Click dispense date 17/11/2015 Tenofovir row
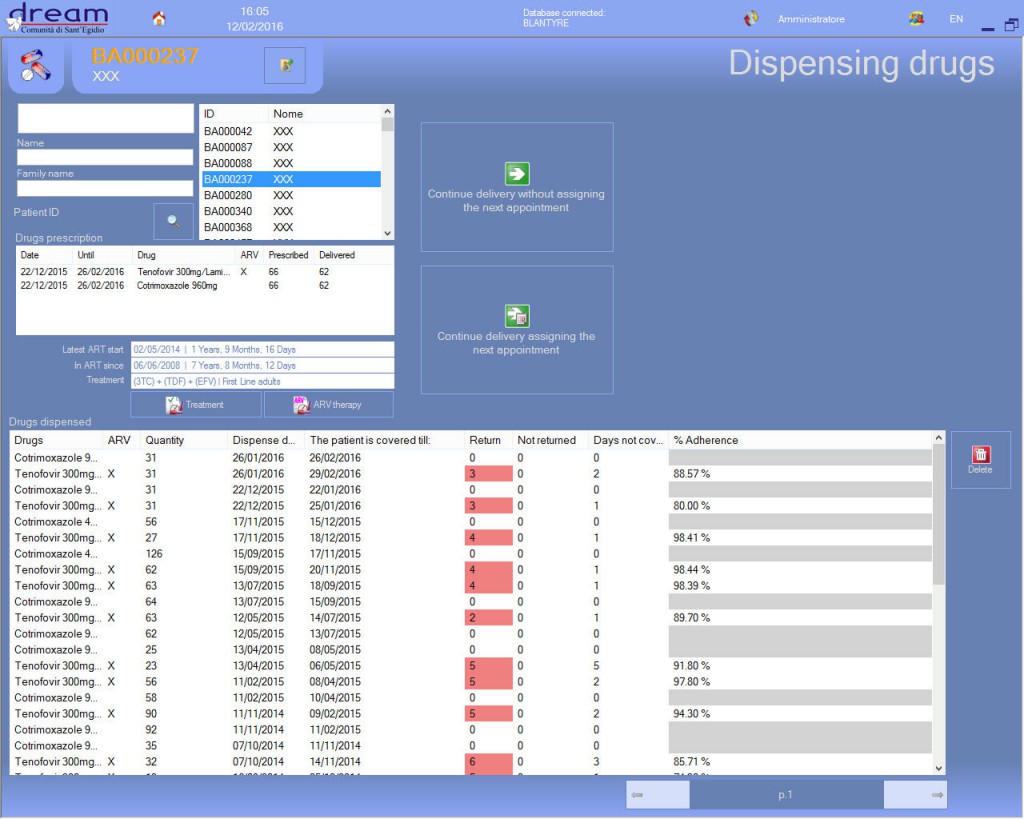The image size is (1024, 819). (x=258, y=538)
